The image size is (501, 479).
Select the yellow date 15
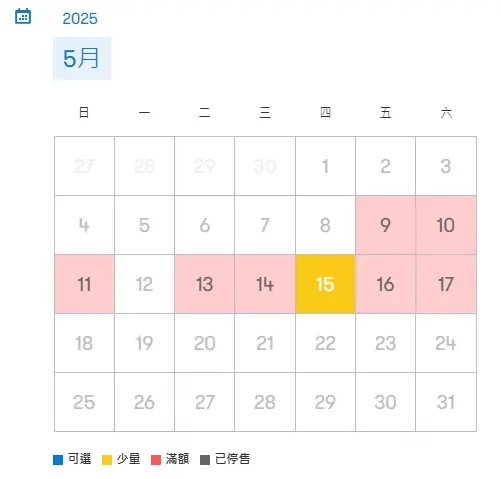pos(325,284)
